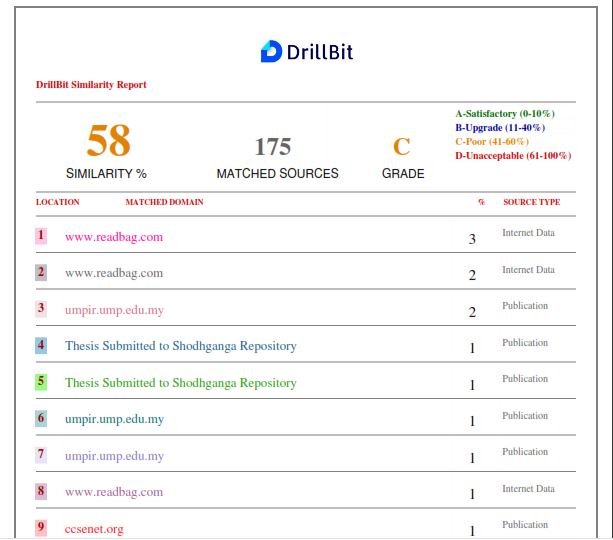This screenshot has width=613, height=540.
Task: Click Internet Data source type in row 1
Action: click(x=528, y=233)
